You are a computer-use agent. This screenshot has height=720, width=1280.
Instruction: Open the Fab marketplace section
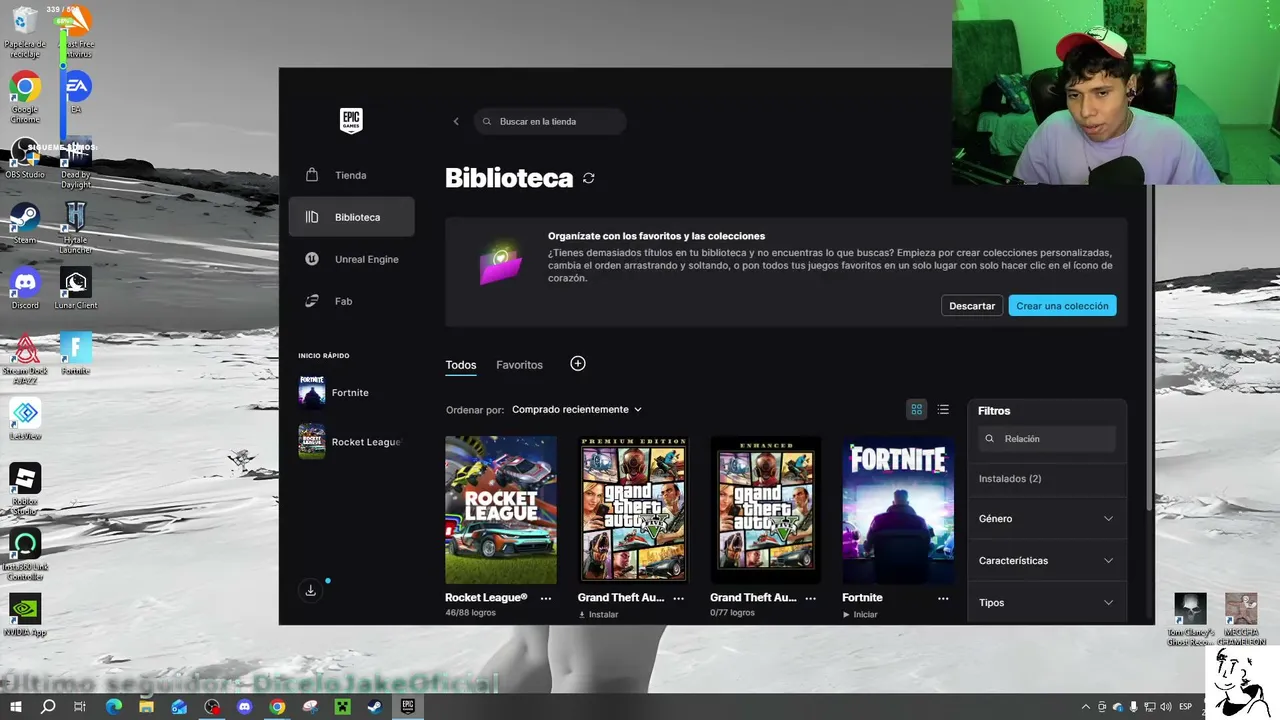click(351, 301)
